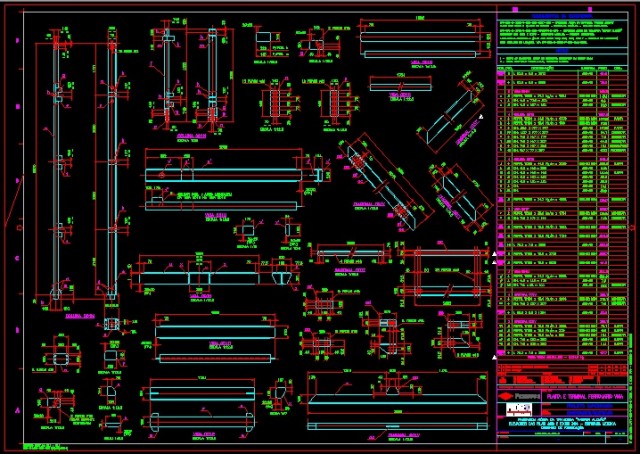Screen dimensions: 640x454
Task: Select the white company logo below Petrobras logo
Action: click(x=521, y=410)
